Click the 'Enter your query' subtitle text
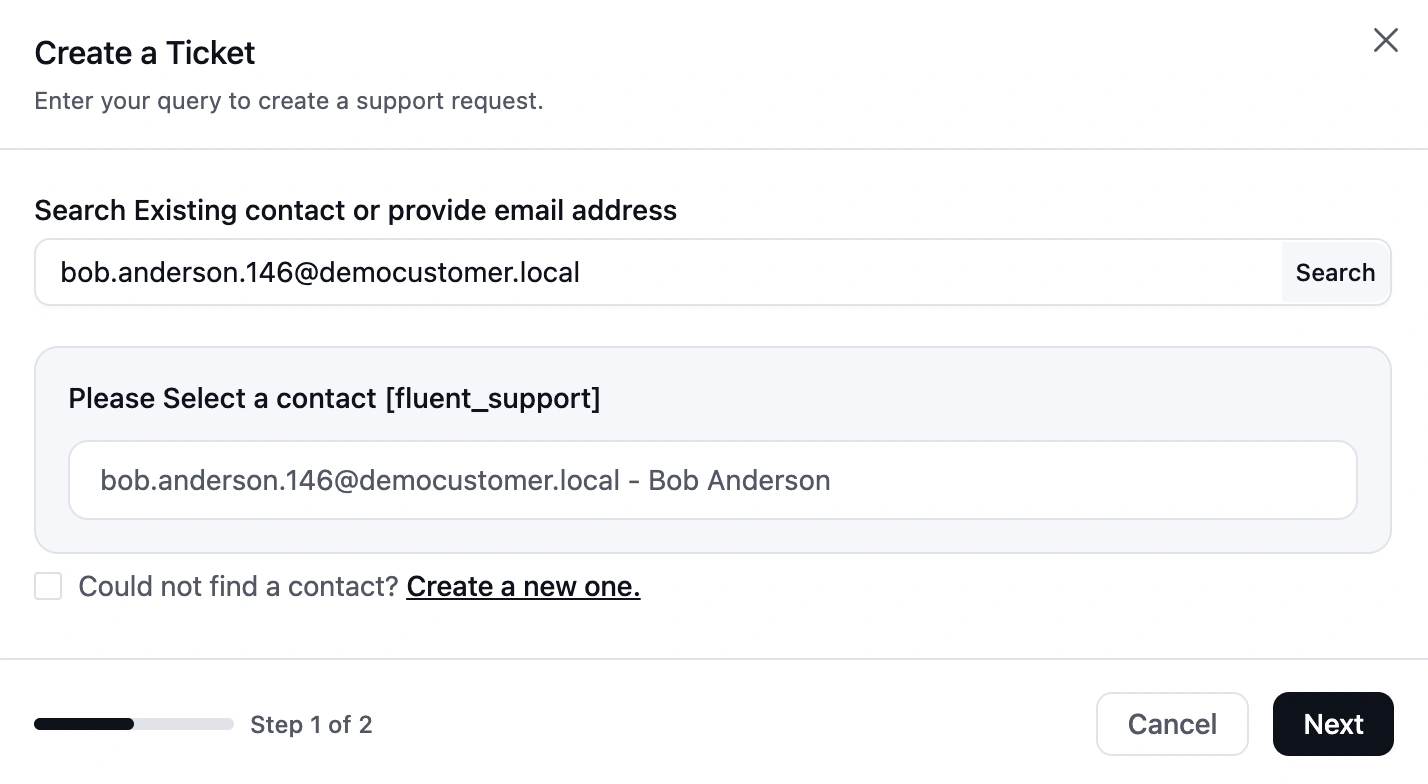Viewport: 1428px width, 784px height. (x=289, y=101)
